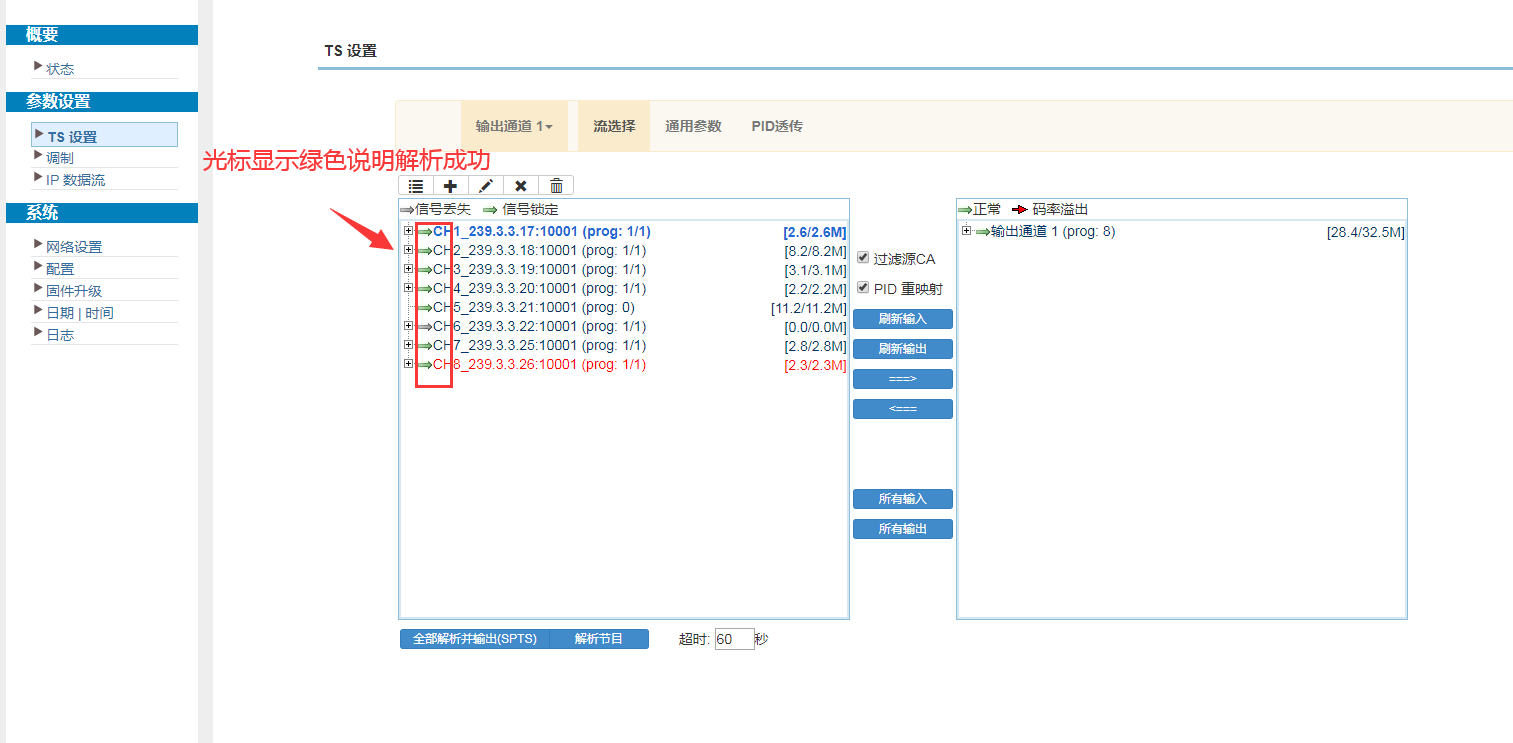Viewport: 1513px width, 743px height.
Task: Expand the CH8_239.3.3.26 tree node
Action: click(x=408, y=364)
